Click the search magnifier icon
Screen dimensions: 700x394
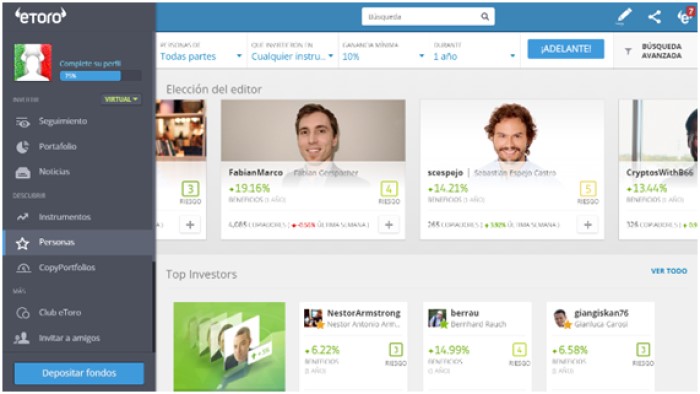click(x=485, y=17)
